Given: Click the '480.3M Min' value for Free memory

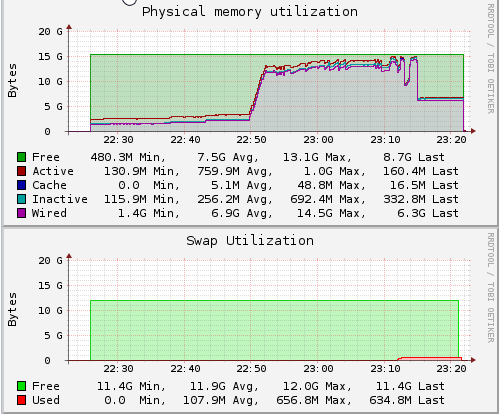Looking at the screenshot, I should (x=128, y=157).
